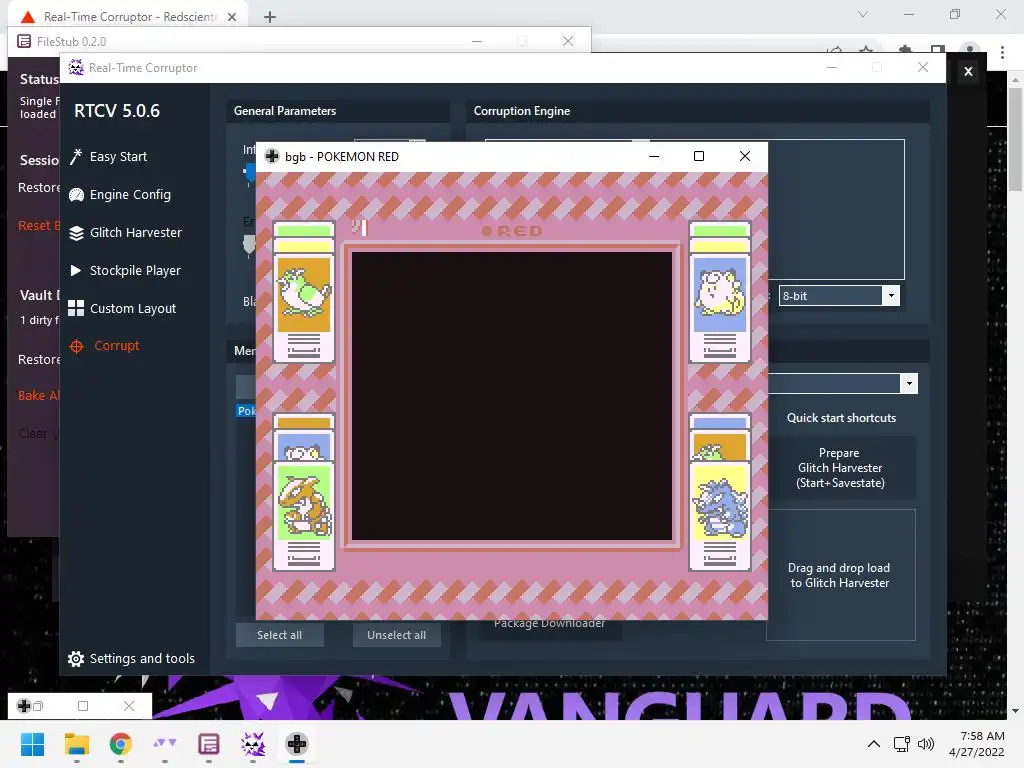Viewport: 1024px width, 768px height.
Task: Click the browser tab search chevron
Action: pos(863,14)
